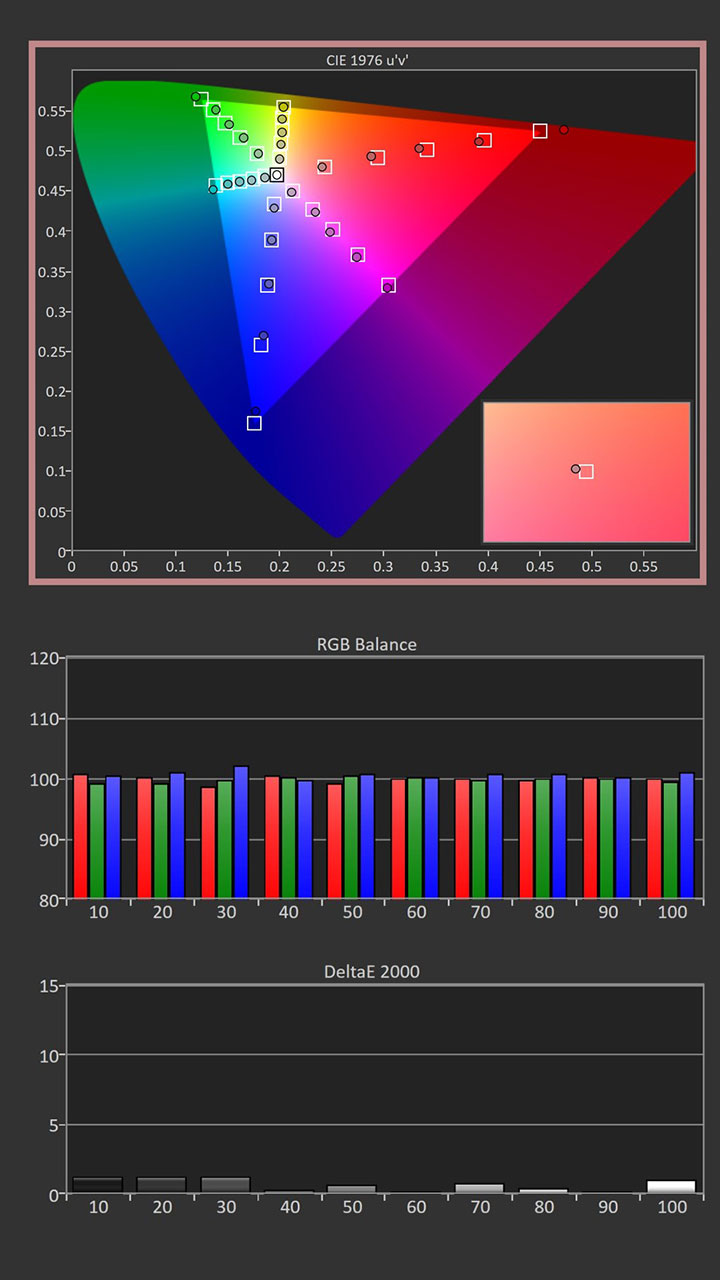Select the magenta secondary target square in CIE chart
The height and width of the screenshot is (1280, 720).
pos(389,285)
